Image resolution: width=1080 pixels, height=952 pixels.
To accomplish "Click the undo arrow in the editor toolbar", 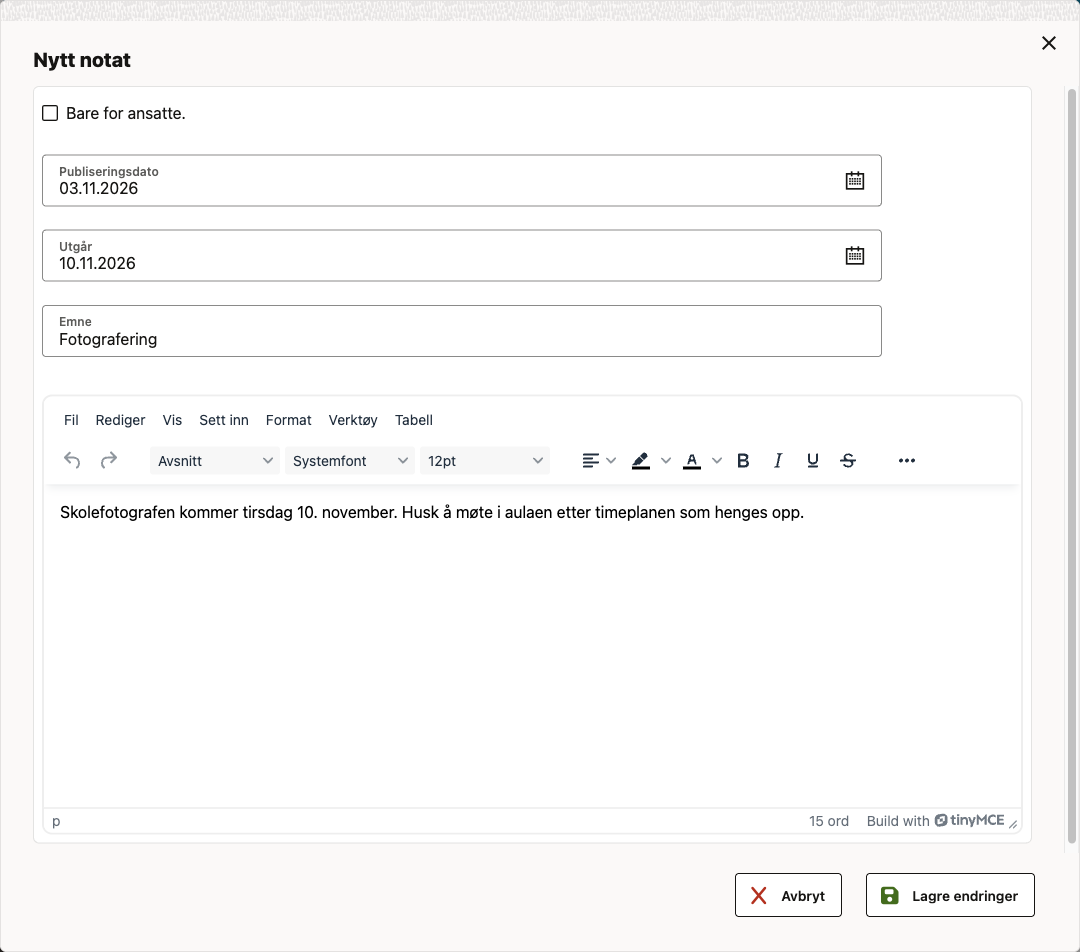I will click(72, 460).
